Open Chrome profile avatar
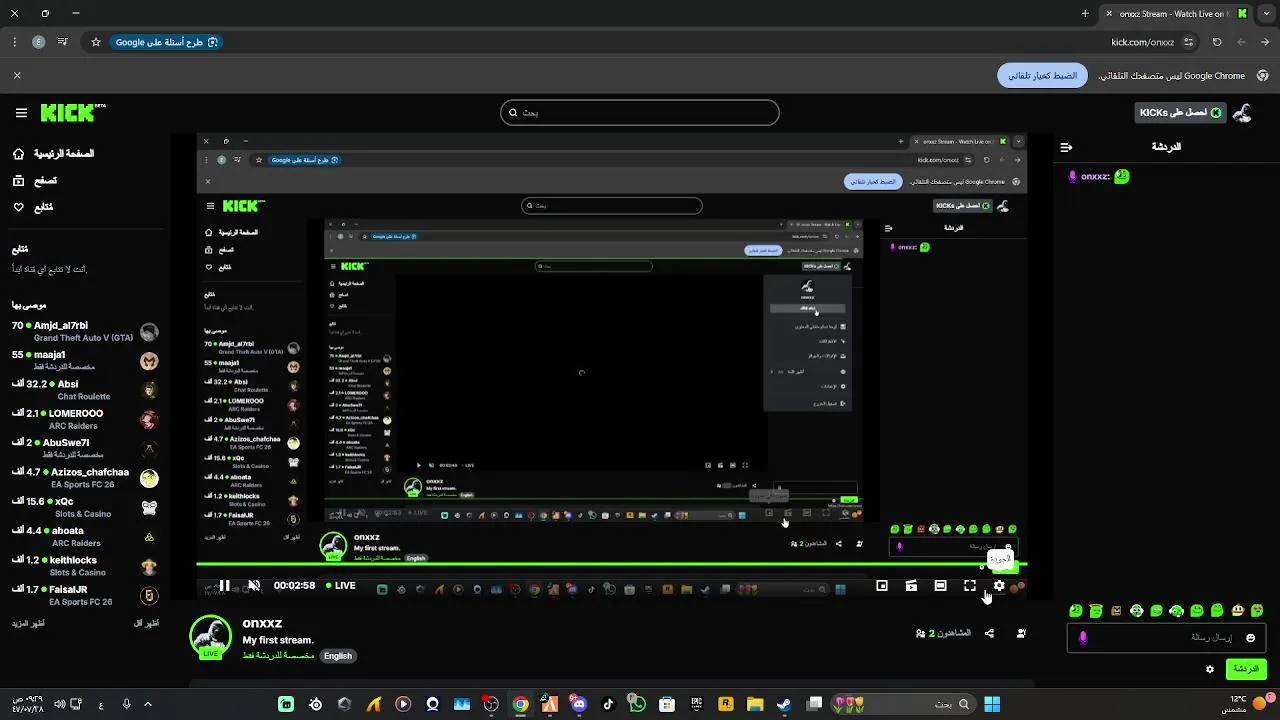Viewport: 1280px width, 720px height. (39, 42)
